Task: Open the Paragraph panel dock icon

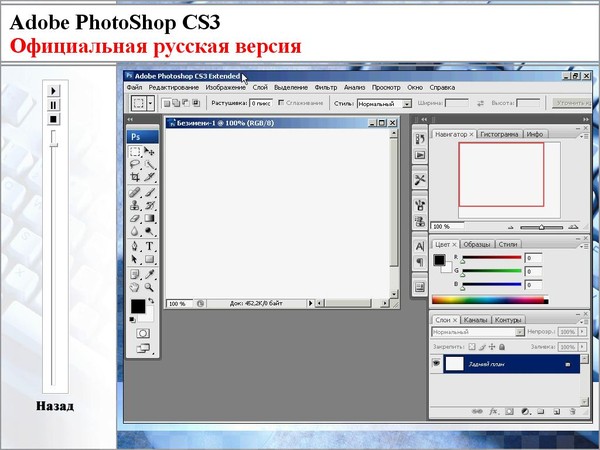Action: coord(420,262)
